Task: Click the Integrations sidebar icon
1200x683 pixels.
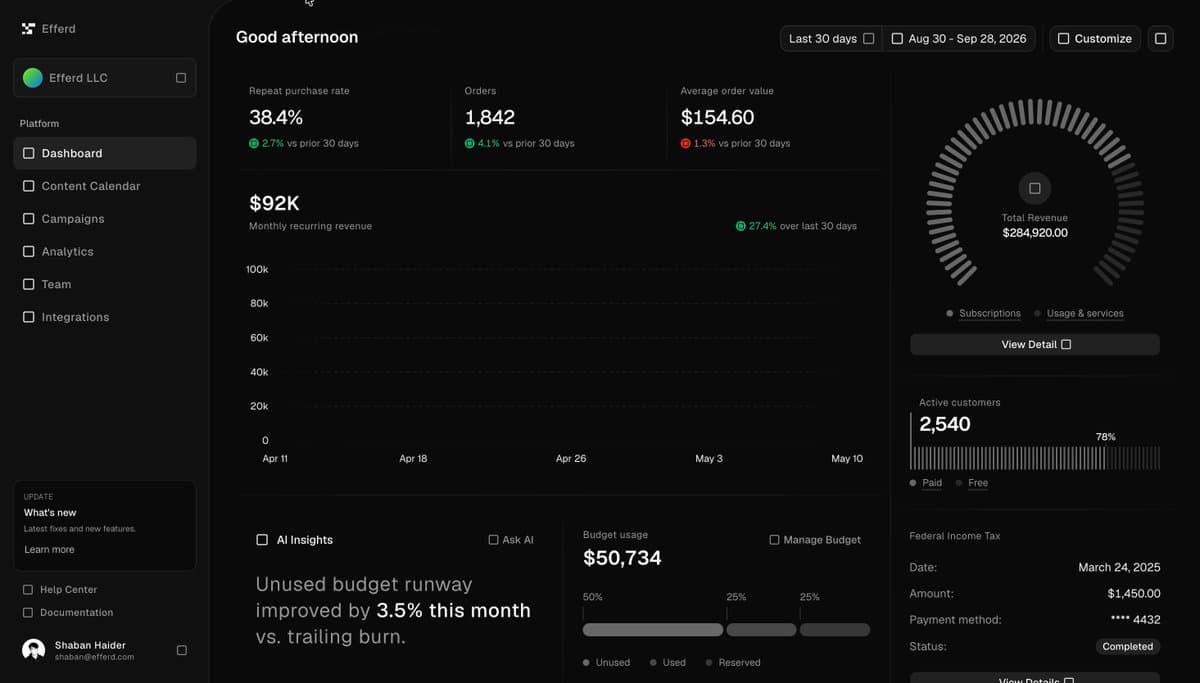Action: [x=29, y=317]
